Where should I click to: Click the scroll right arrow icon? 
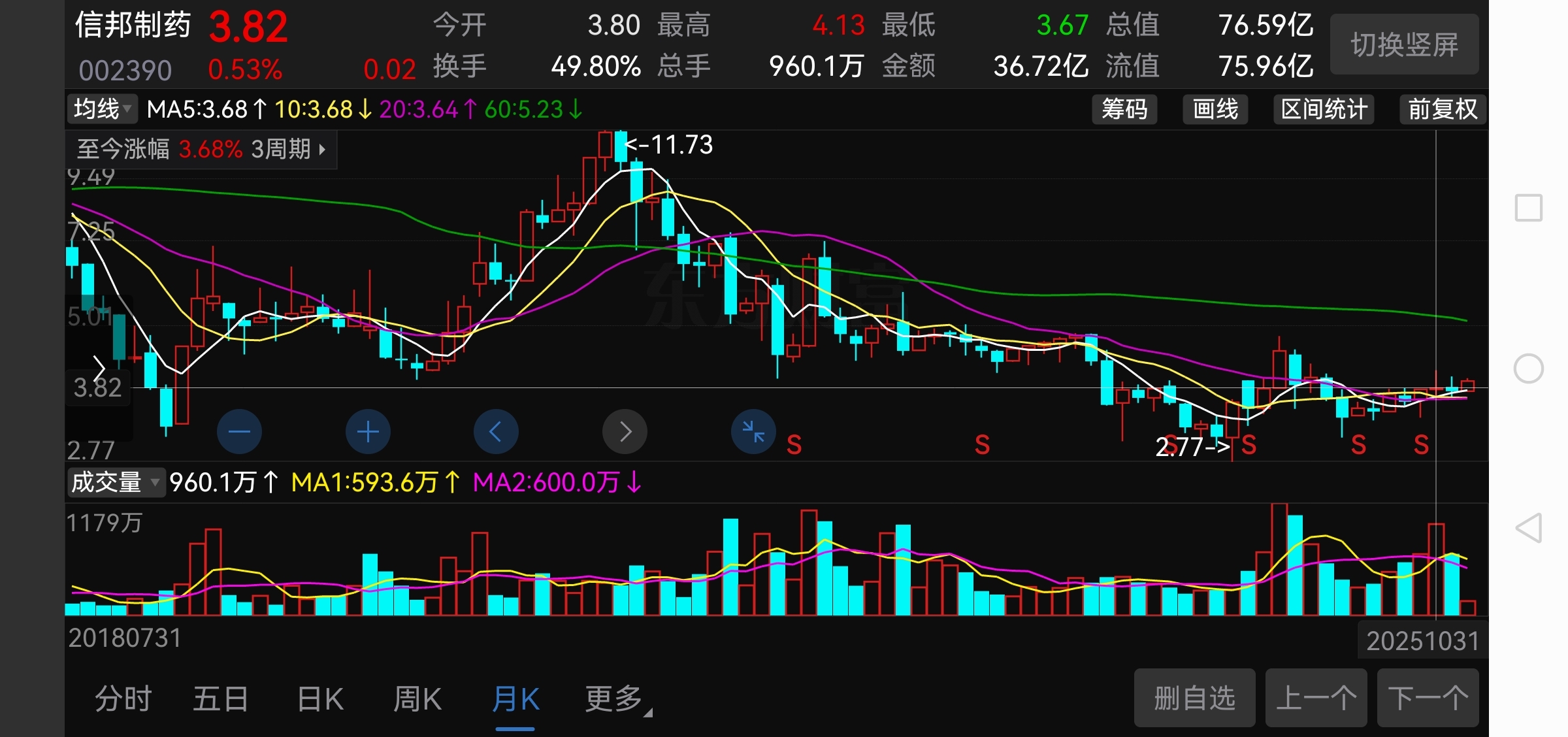click(625, 432)
